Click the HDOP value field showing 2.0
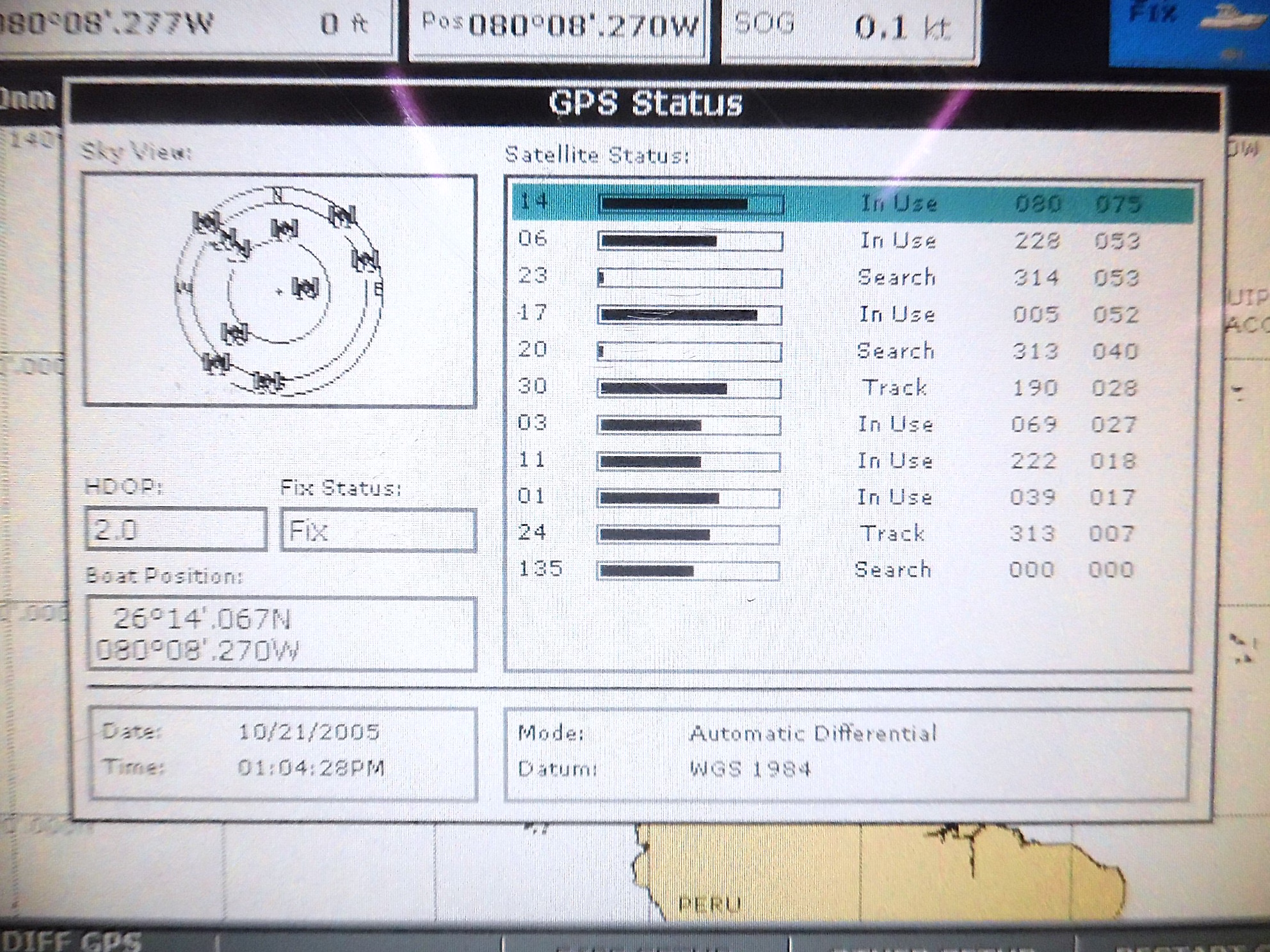The height and width of the screenshot is (952, 1270). [176, 529]
